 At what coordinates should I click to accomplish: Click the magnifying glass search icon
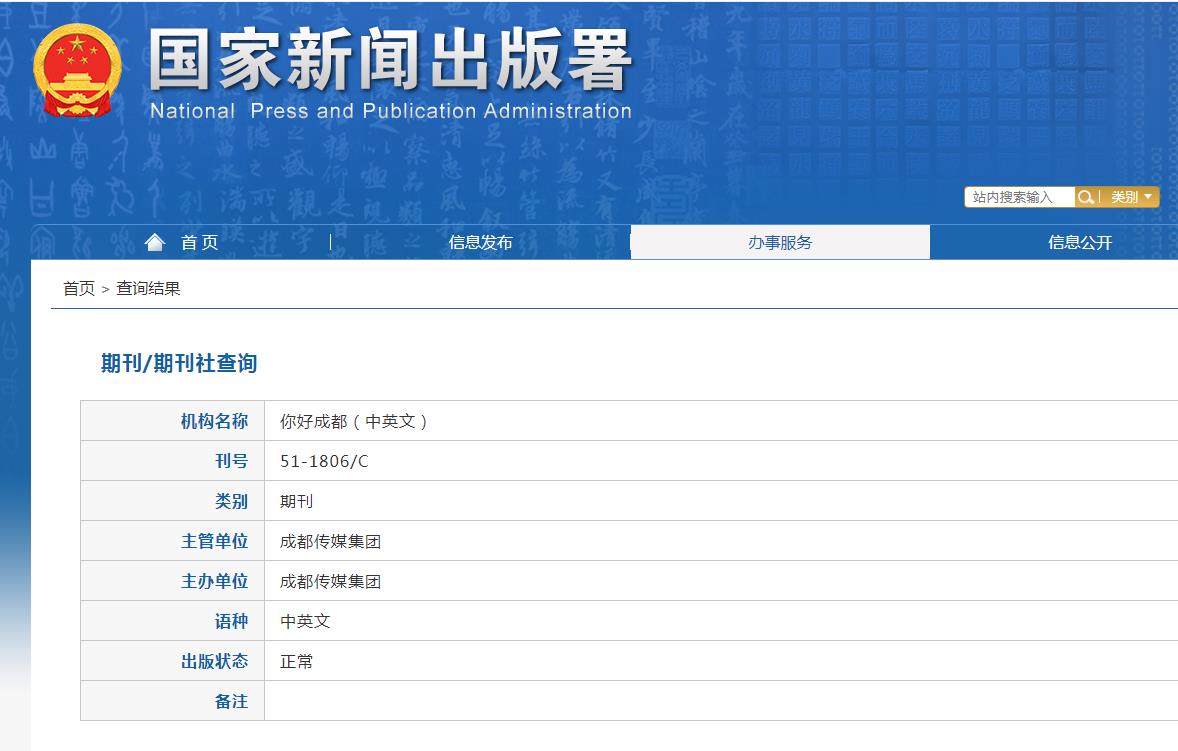(1086, 197)
